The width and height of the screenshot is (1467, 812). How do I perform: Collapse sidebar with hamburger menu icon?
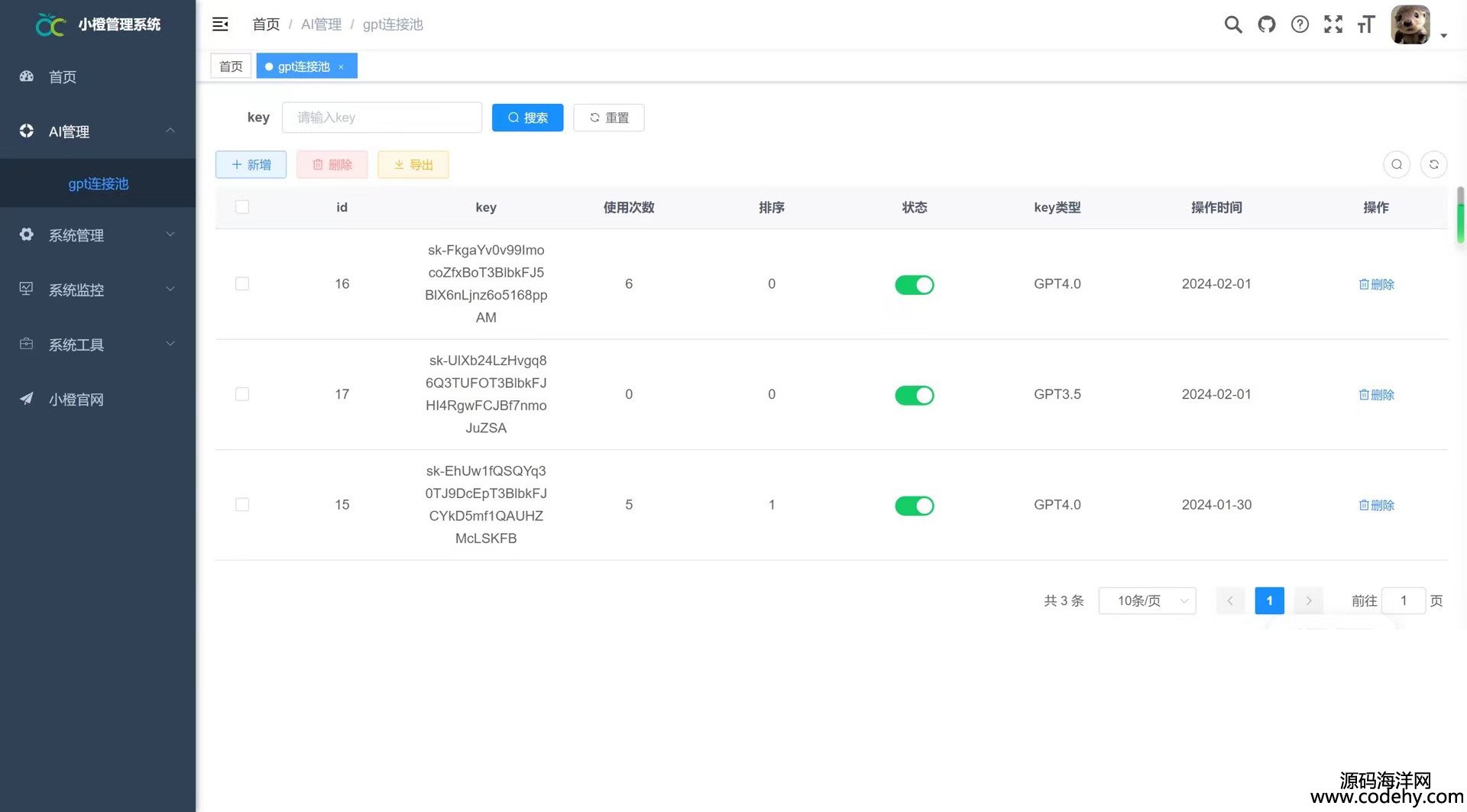220,24
